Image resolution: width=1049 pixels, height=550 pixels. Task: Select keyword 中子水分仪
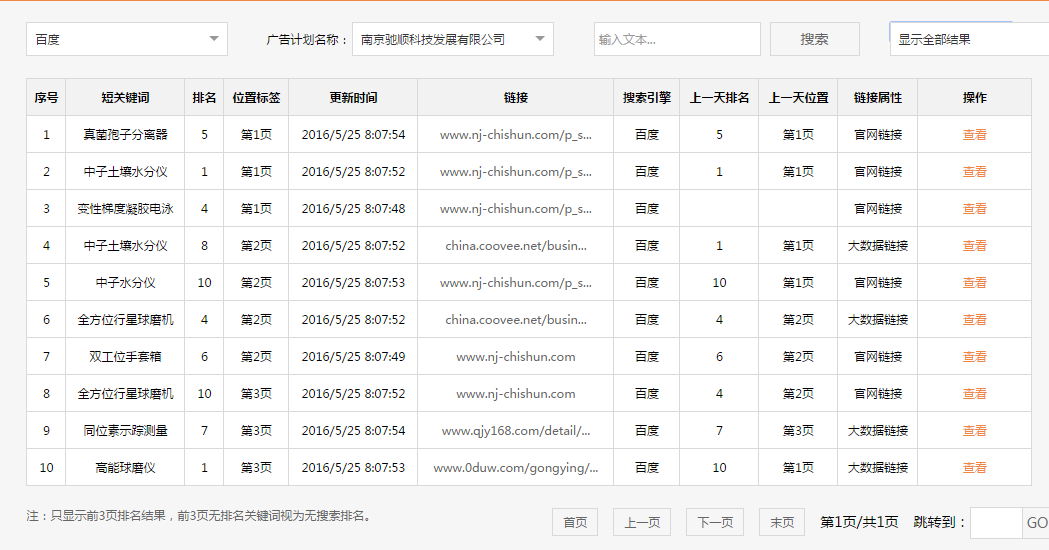pyautogui.click(x=125, y=282)
